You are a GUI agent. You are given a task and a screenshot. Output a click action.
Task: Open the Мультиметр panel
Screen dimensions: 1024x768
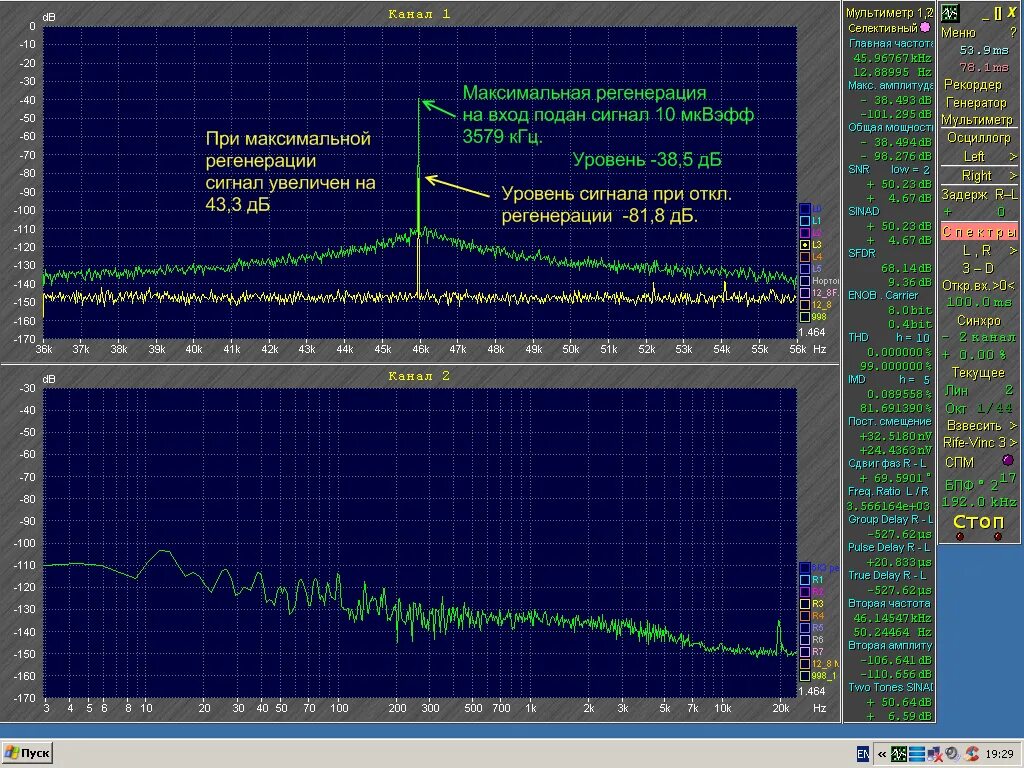(x=977, y=120)
